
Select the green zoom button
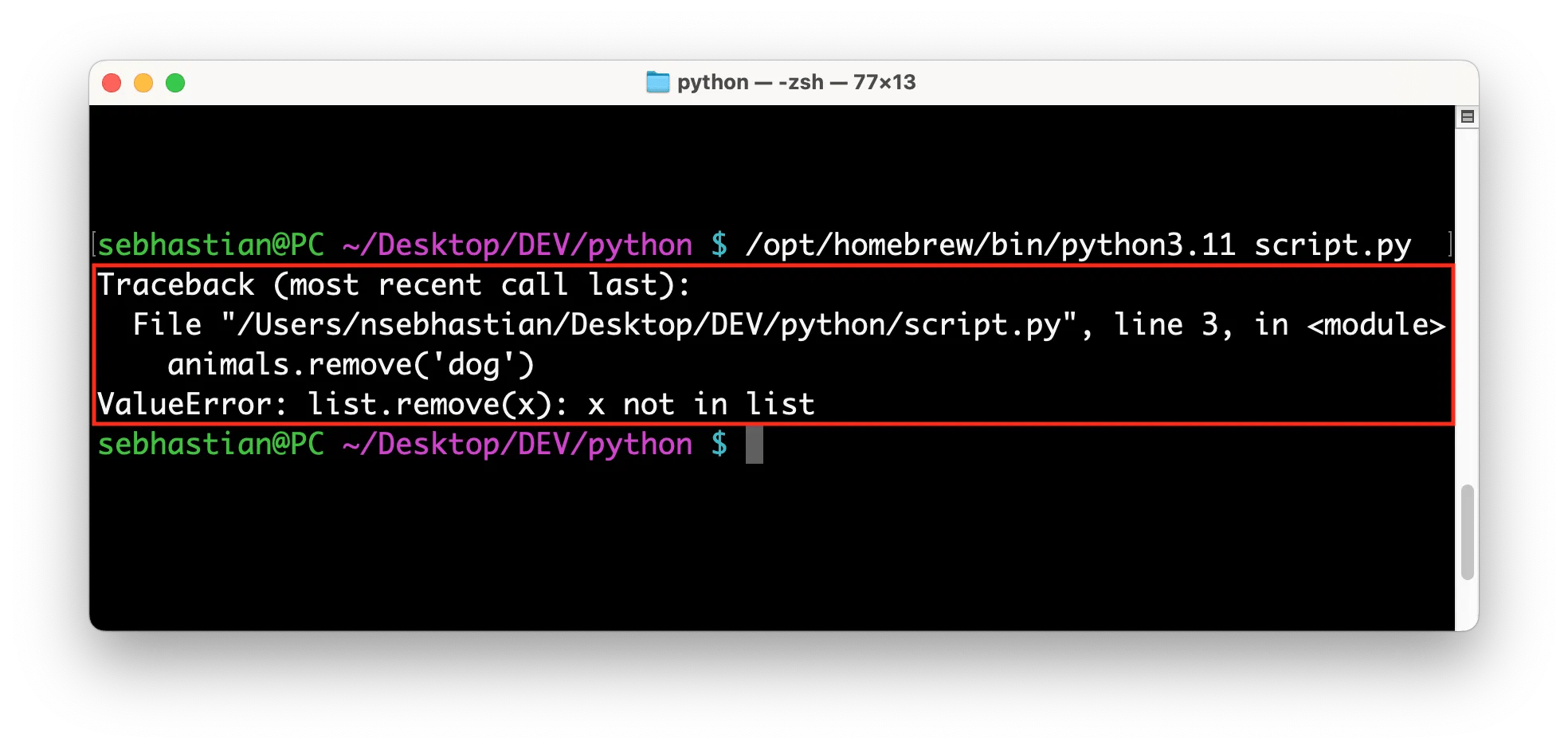click(176, 82)
